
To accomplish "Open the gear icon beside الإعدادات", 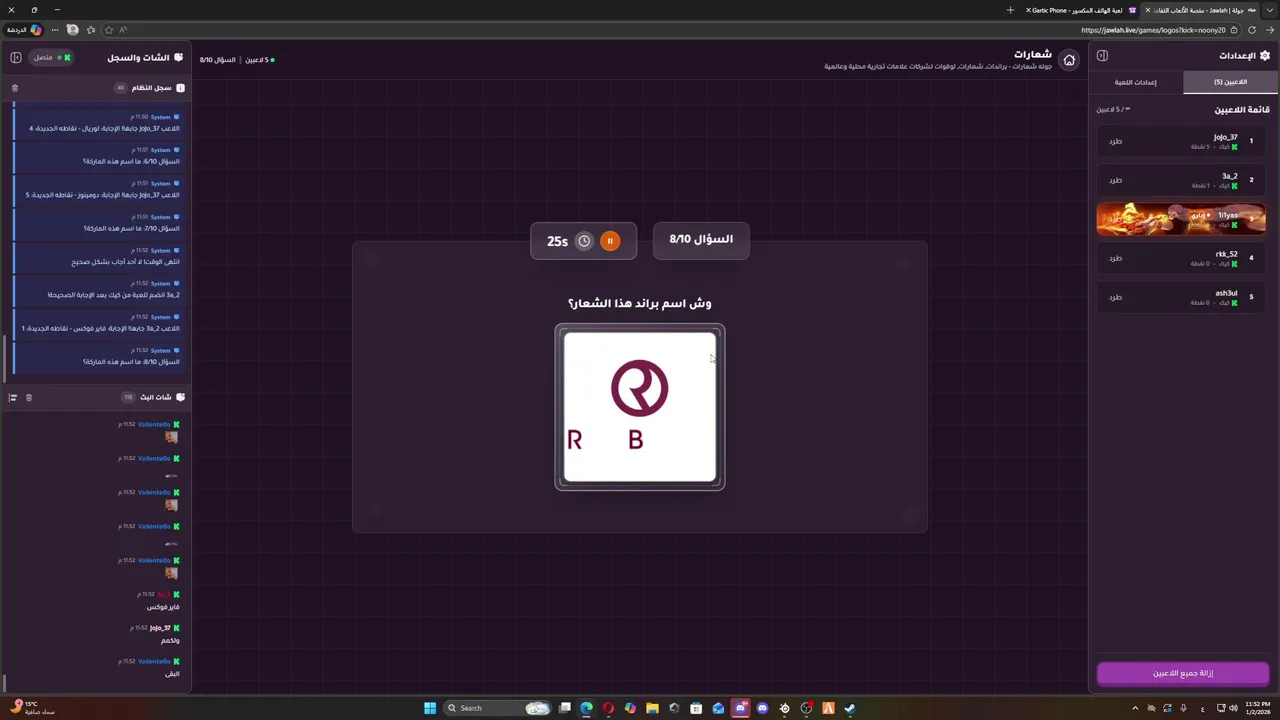I will [1265, 56].
